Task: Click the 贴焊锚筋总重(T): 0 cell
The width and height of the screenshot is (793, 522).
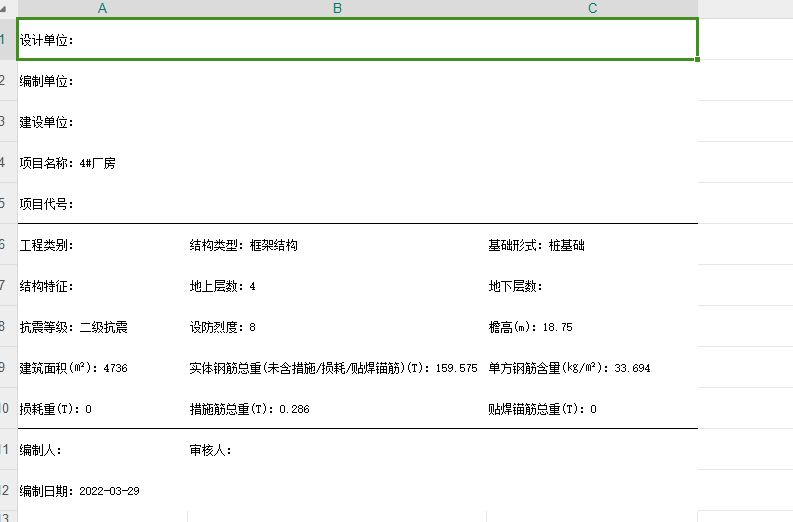Action: click(592, 409)
